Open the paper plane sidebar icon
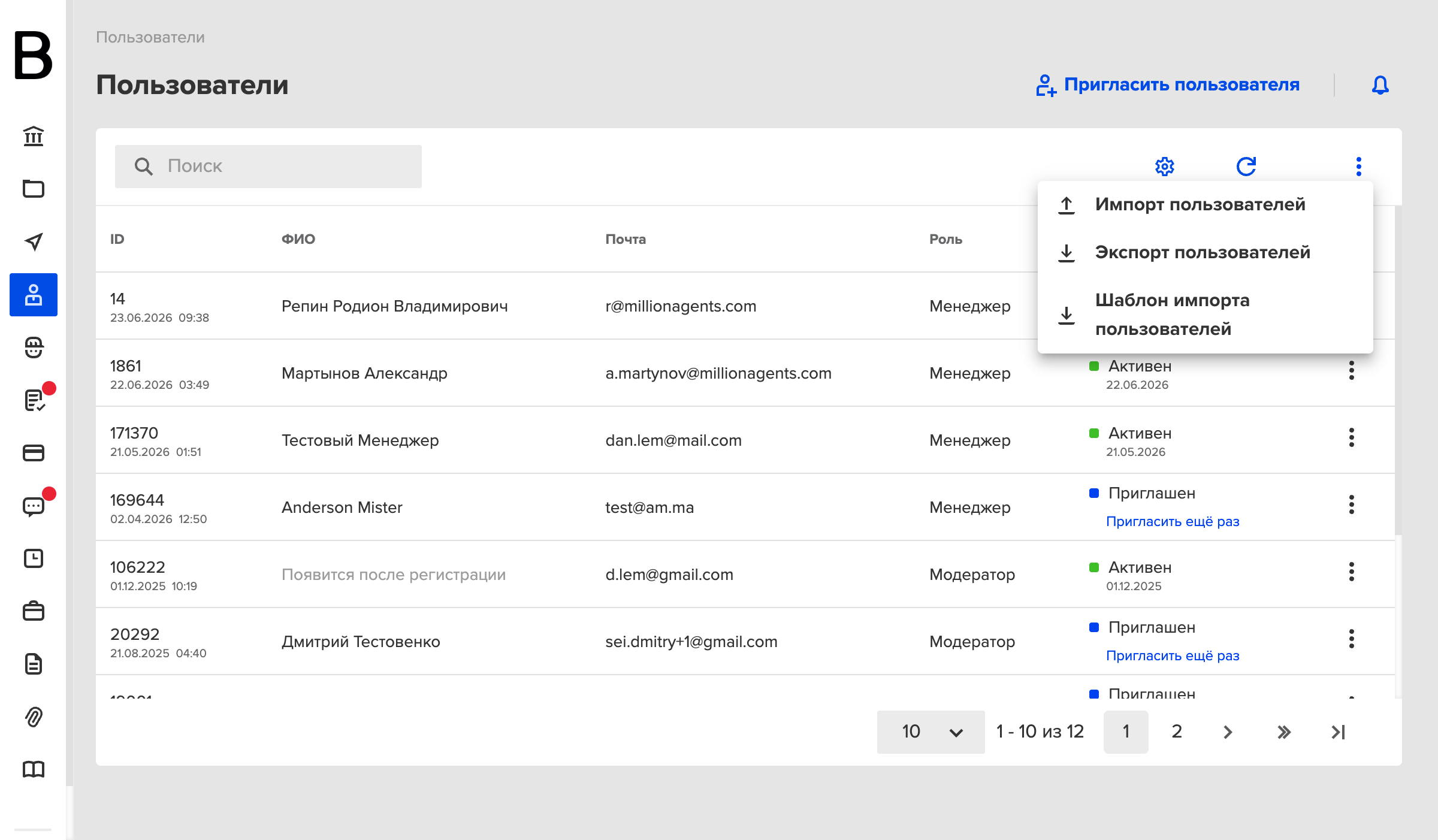The image size is (1438, 840). [x=34, y=241]
